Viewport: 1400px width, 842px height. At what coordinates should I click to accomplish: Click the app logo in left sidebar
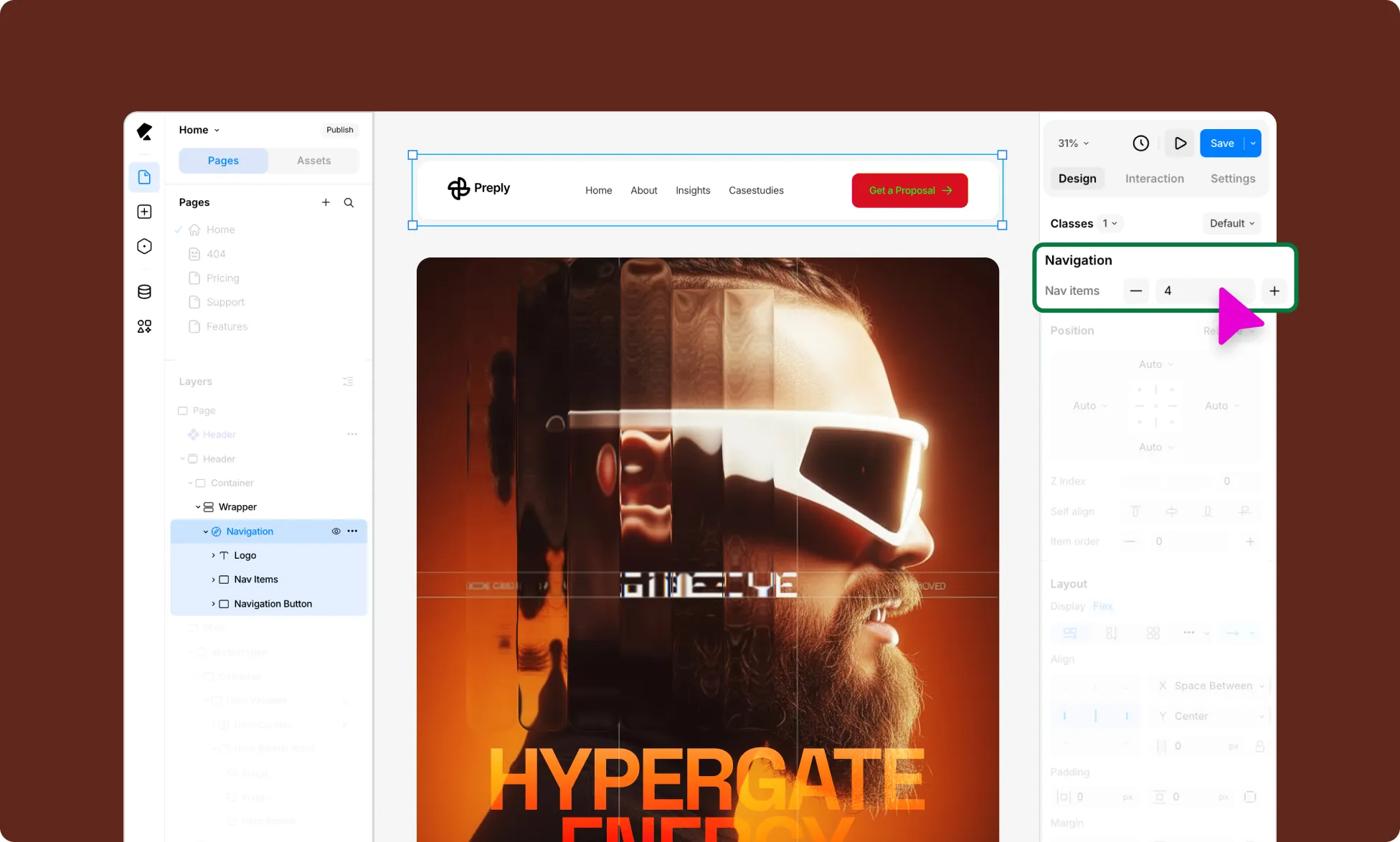point(144,131)
